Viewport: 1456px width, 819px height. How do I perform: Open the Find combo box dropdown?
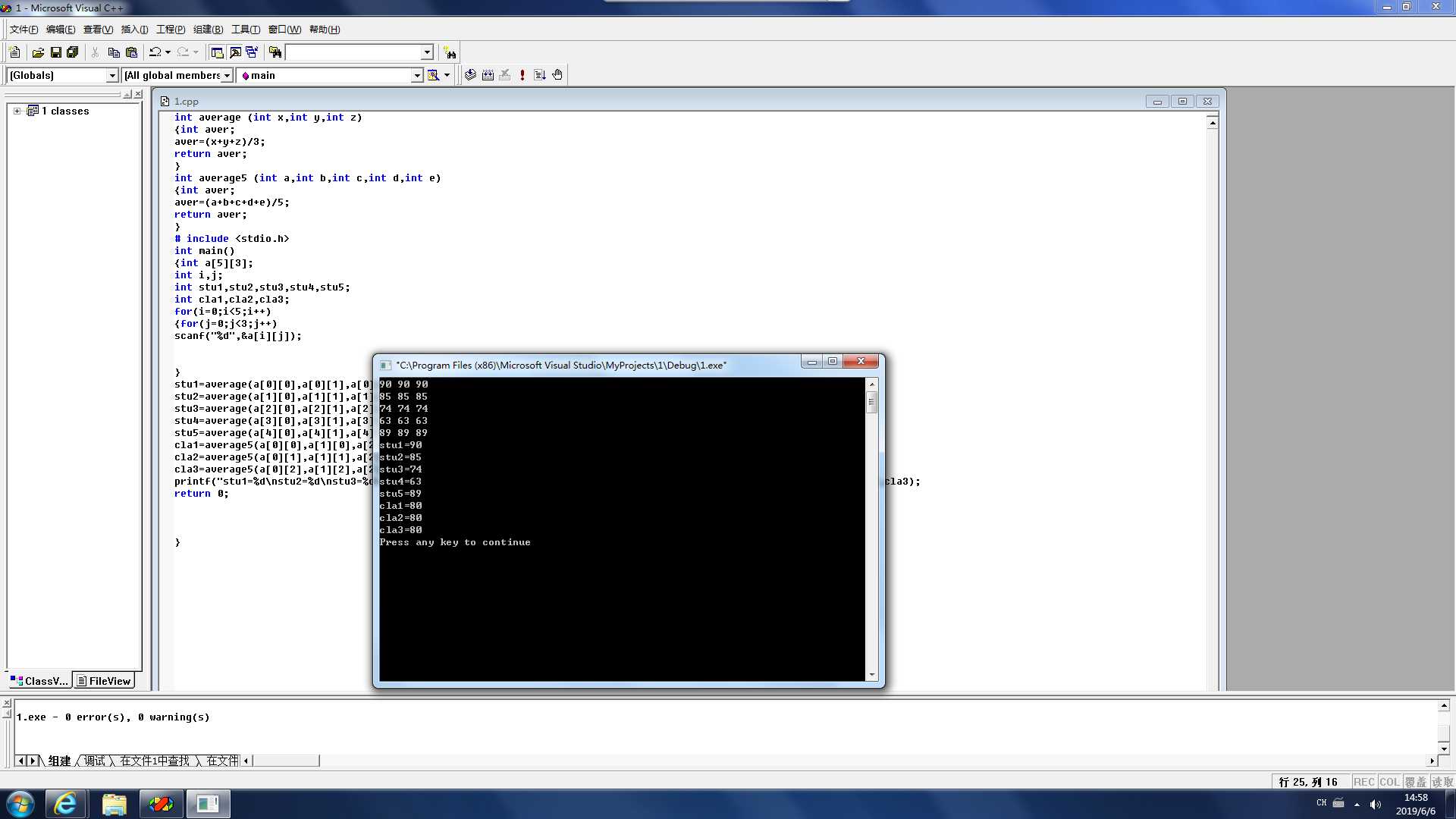tap(427, 52)
